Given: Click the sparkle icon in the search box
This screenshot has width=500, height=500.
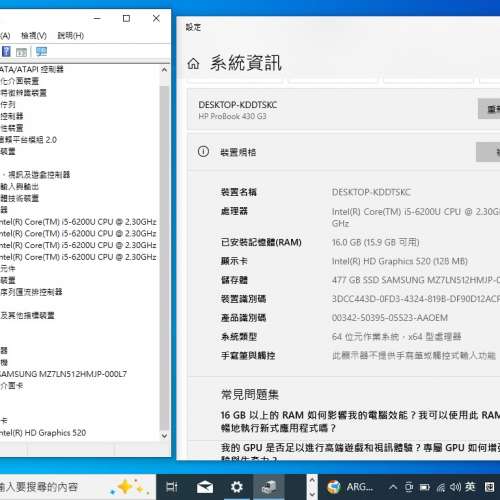Looking at the screenshot, I should coord(130,487).
